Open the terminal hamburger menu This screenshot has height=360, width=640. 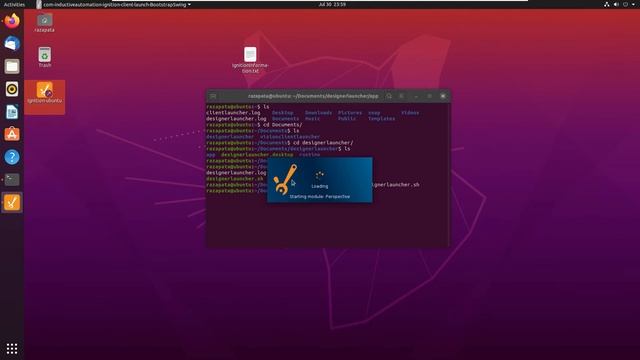(402, 96)
